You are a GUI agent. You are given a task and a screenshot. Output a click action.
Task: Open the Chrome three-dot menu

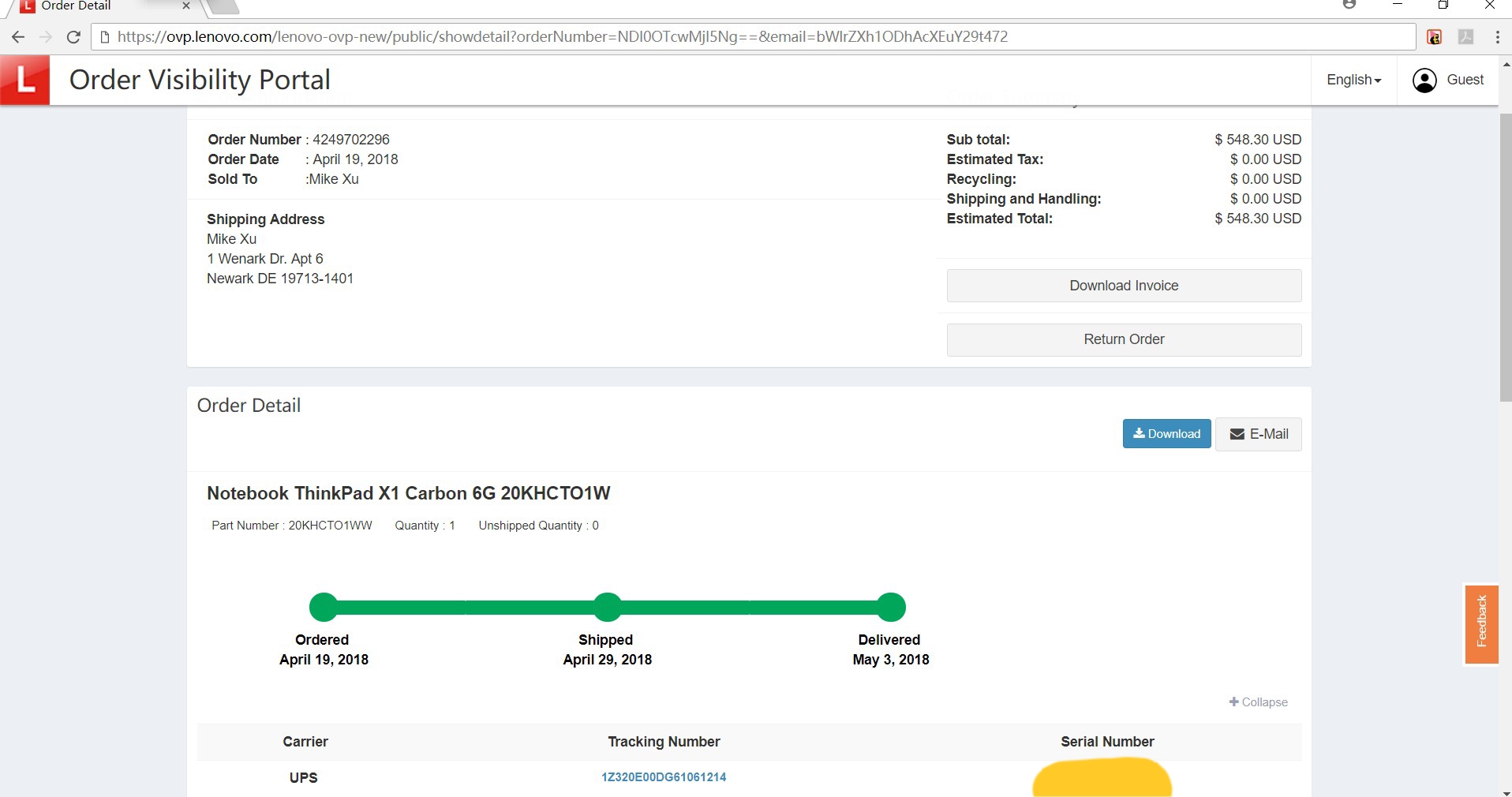click(1497, 37)
